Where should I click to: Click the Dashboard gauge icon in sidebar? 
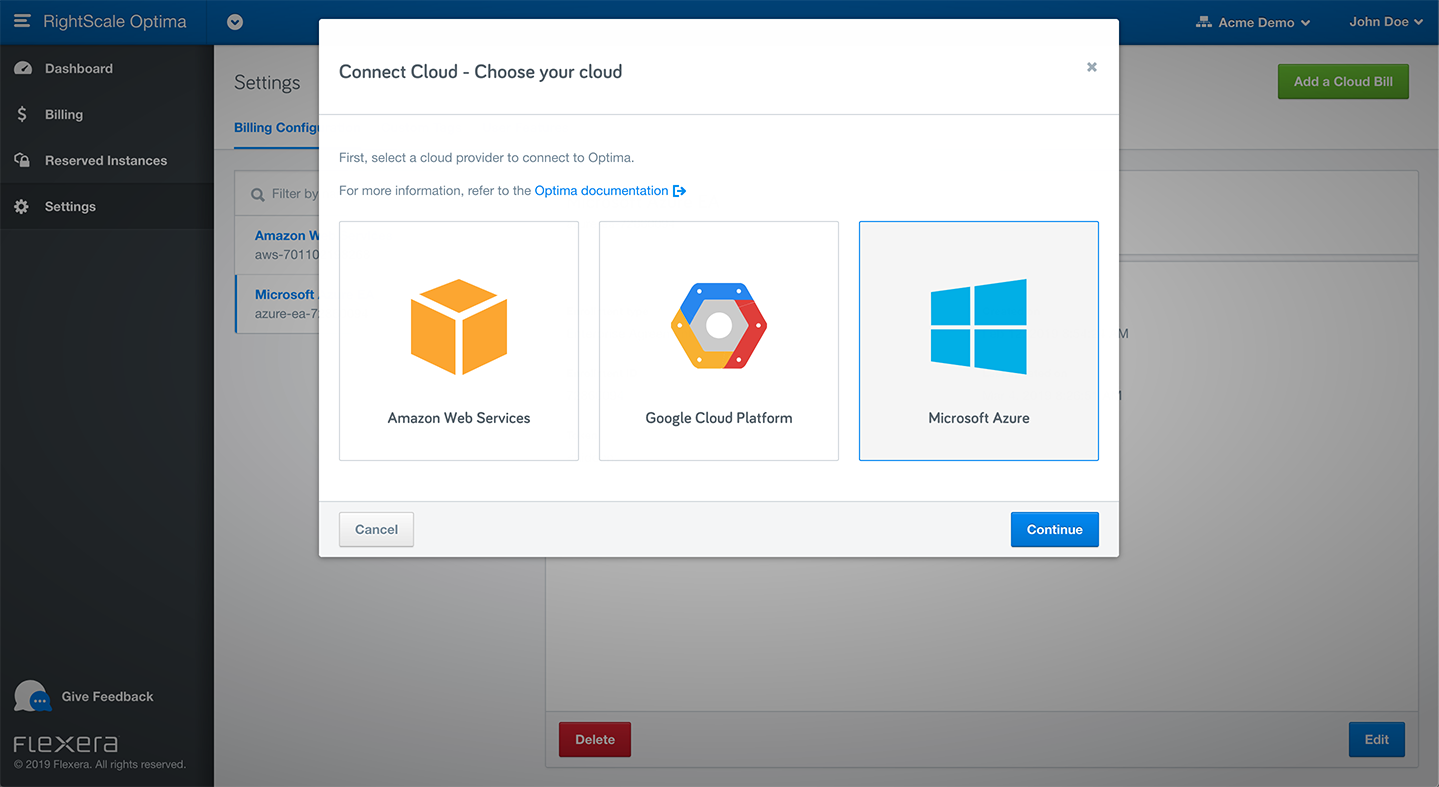[22, 69]
